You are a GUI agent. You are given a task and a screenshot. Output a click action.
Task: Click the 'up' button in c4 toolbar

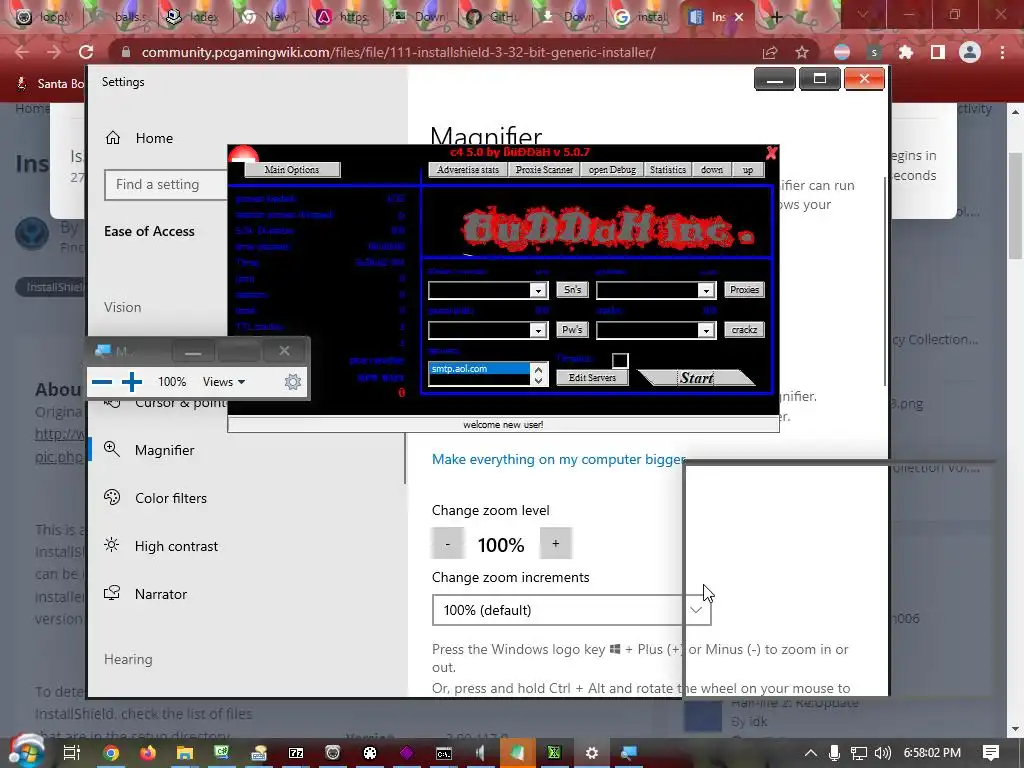[x=748, y=170]
